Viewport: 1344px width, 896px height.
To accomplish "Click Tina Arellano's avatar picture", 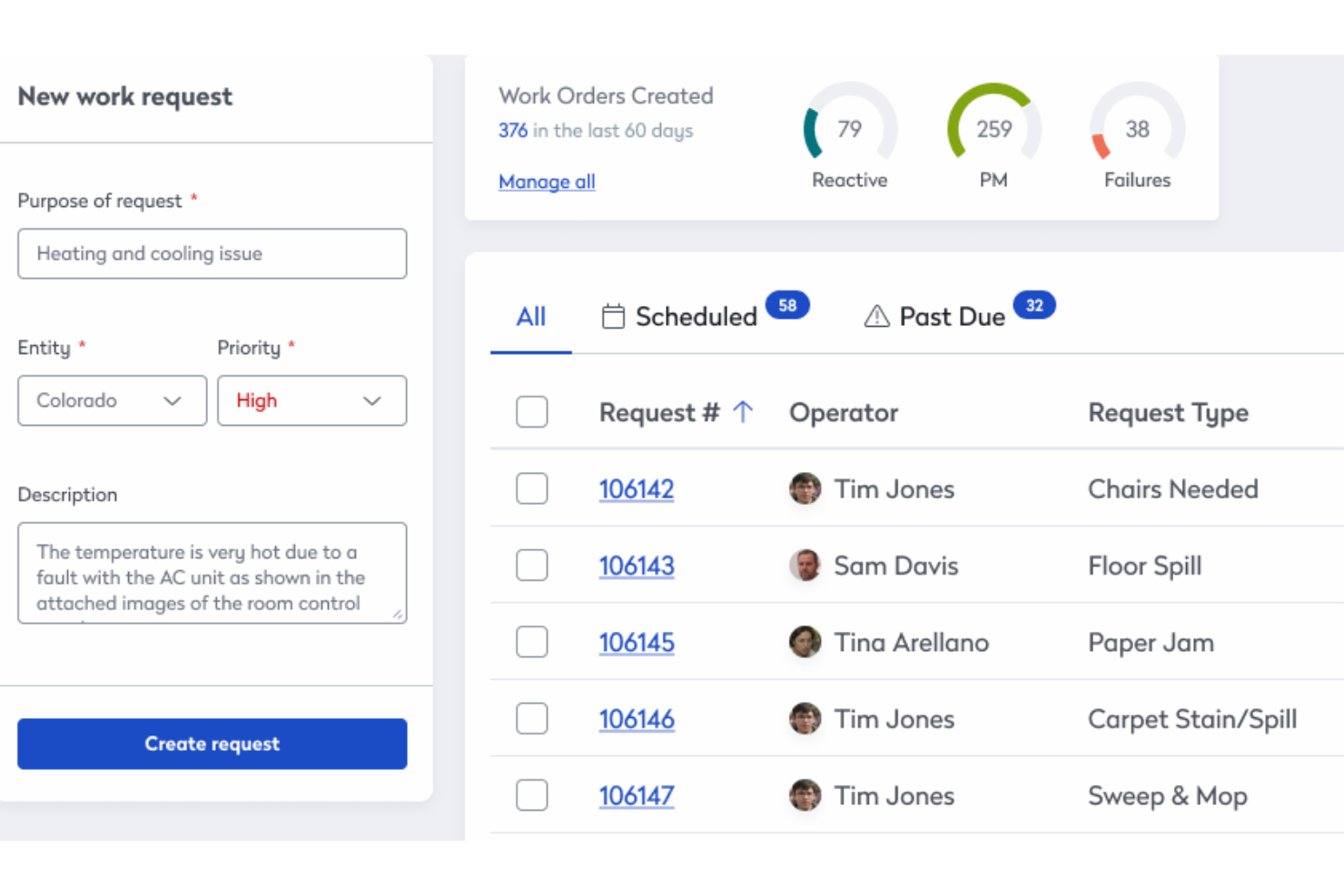I will (x=805, y=642).
